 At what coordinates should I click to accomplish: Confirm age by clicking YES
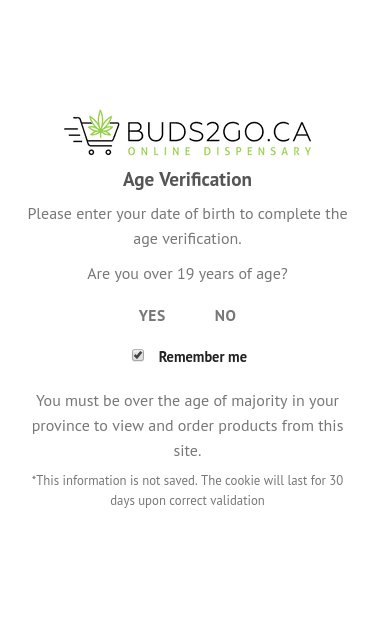(152, 316)
